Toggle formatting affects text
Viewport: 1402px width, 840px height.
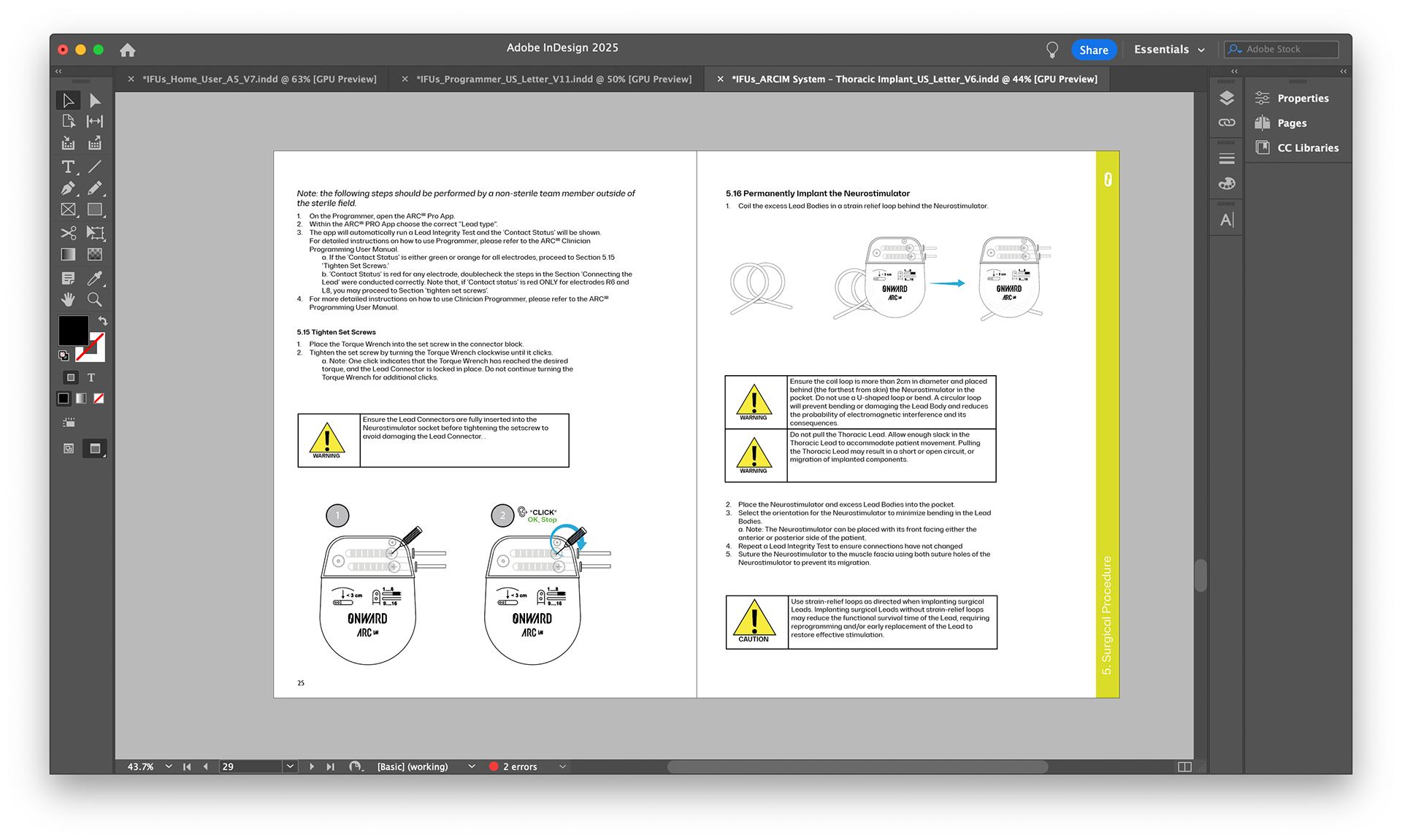tap(91, 377)
